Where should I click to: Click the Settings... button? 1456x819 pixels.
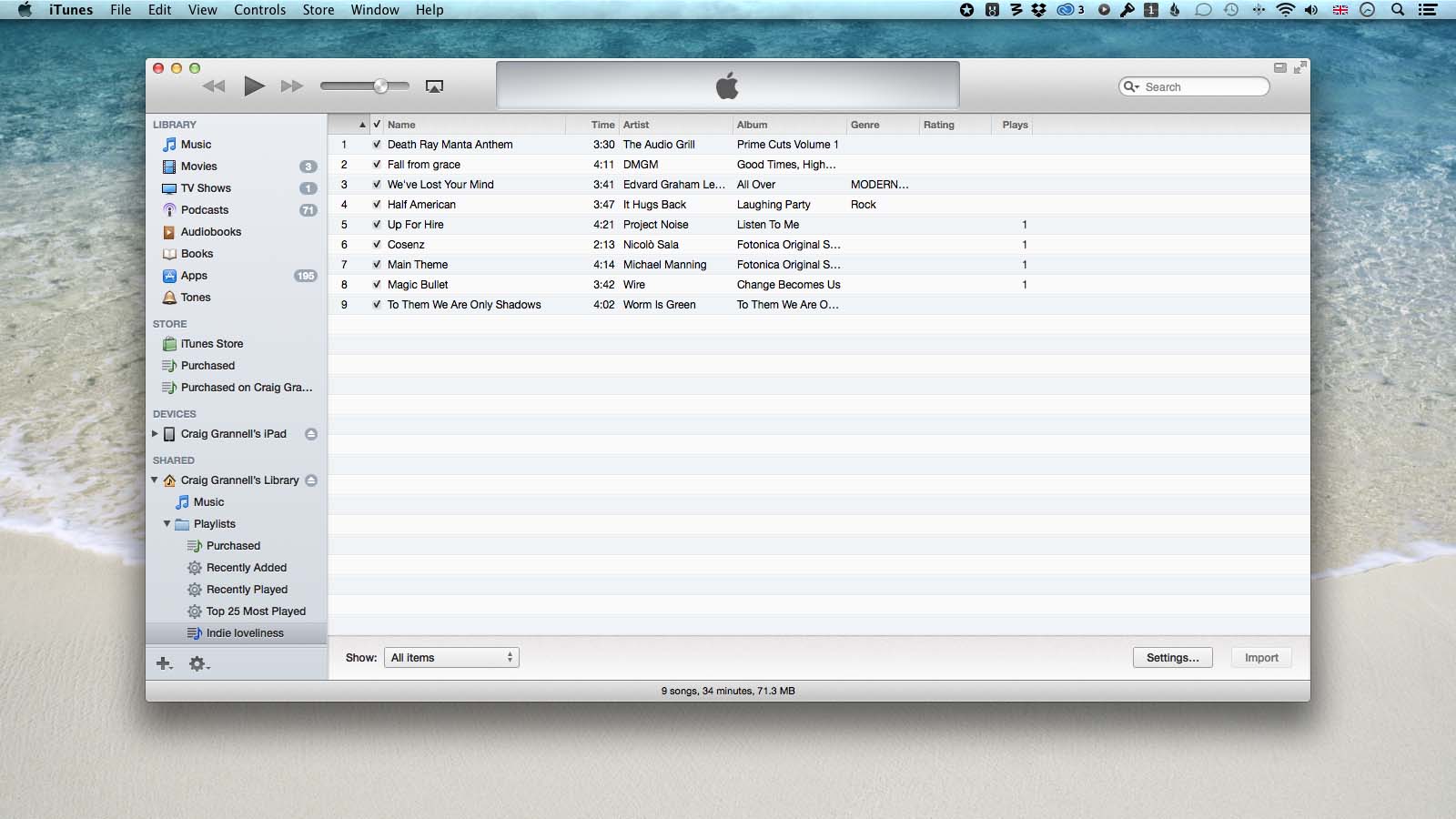[x=1172, y=658]
